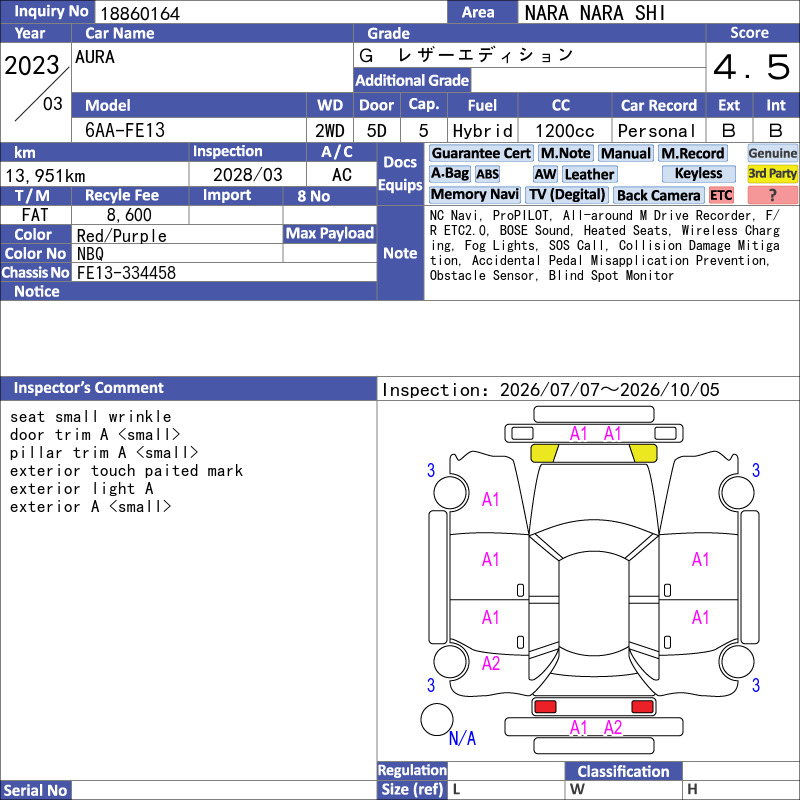Click the yellow right headlight on the diagram
The image size is (800, 800).
tap(643, 453)
